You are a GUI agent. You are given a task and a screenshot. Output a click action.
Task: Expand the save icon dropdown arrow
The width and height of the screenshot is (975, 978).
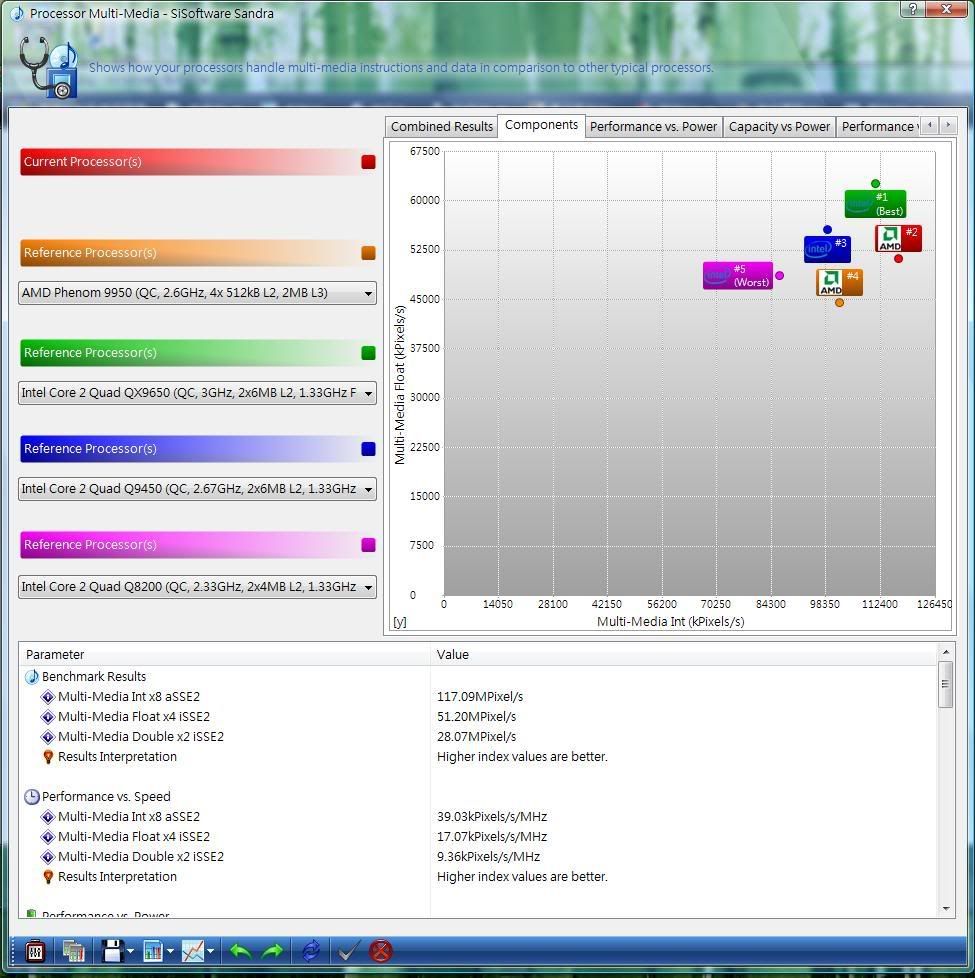[130, 952]
